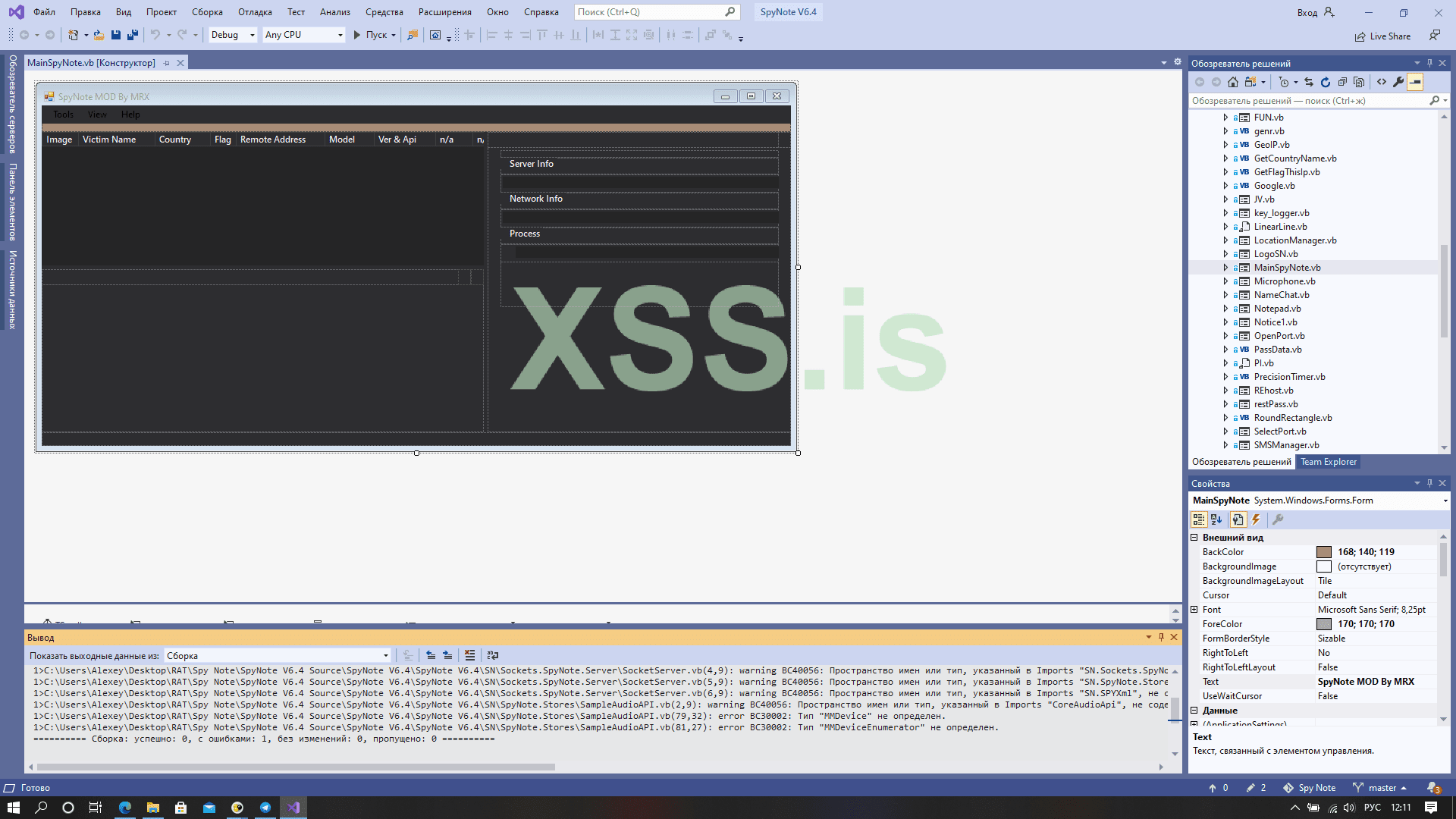Click Refresh in Solution Explorer toolbar

click(1326, 82)
